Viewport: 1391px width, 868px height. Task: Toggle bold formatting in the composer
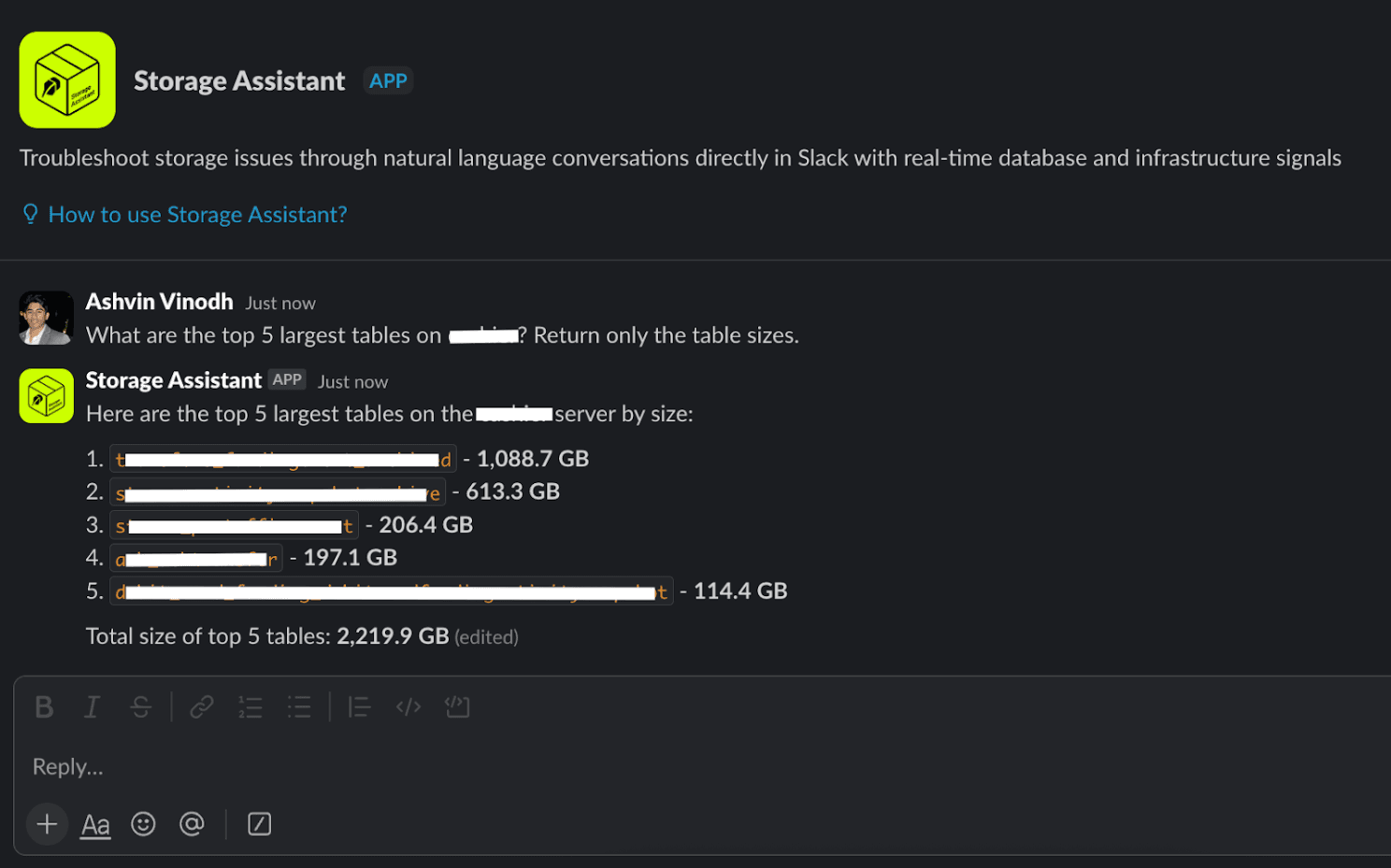(x=44, y=707)
